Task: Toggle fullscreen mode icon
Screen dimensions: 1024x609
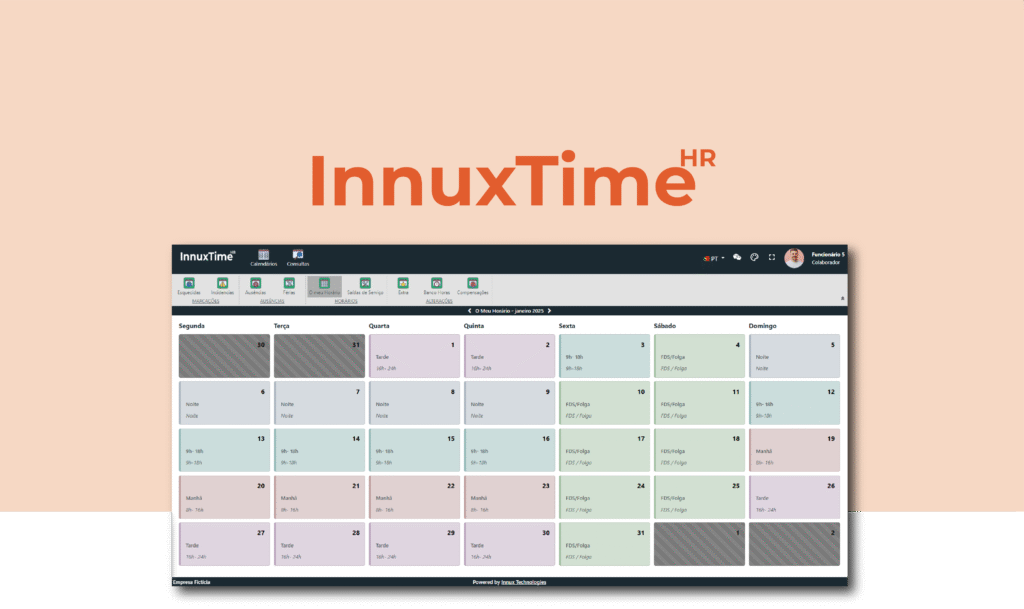Action: point(772,258)
